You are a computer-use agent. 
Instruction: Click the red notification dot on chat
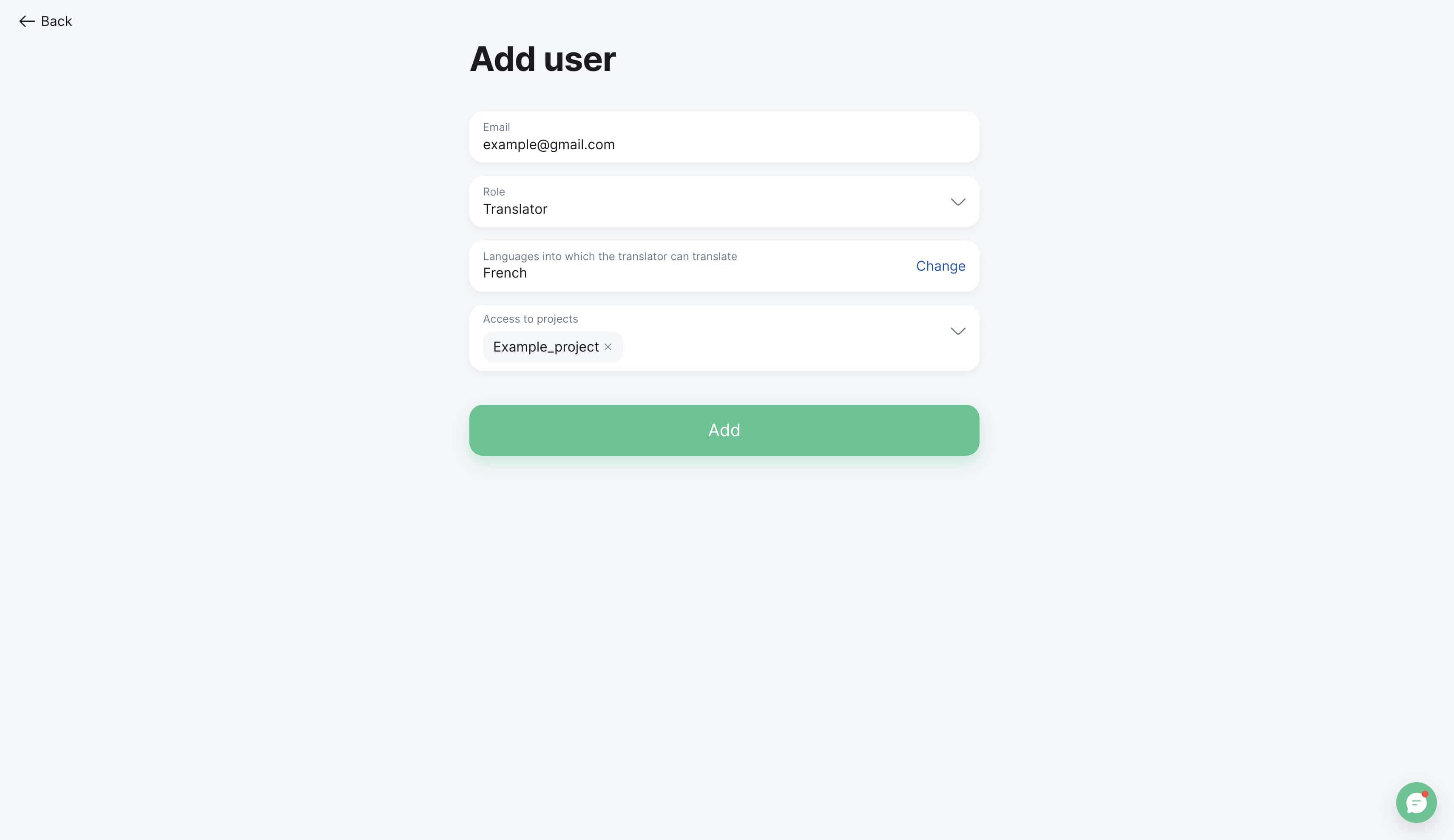[1425, 794]
